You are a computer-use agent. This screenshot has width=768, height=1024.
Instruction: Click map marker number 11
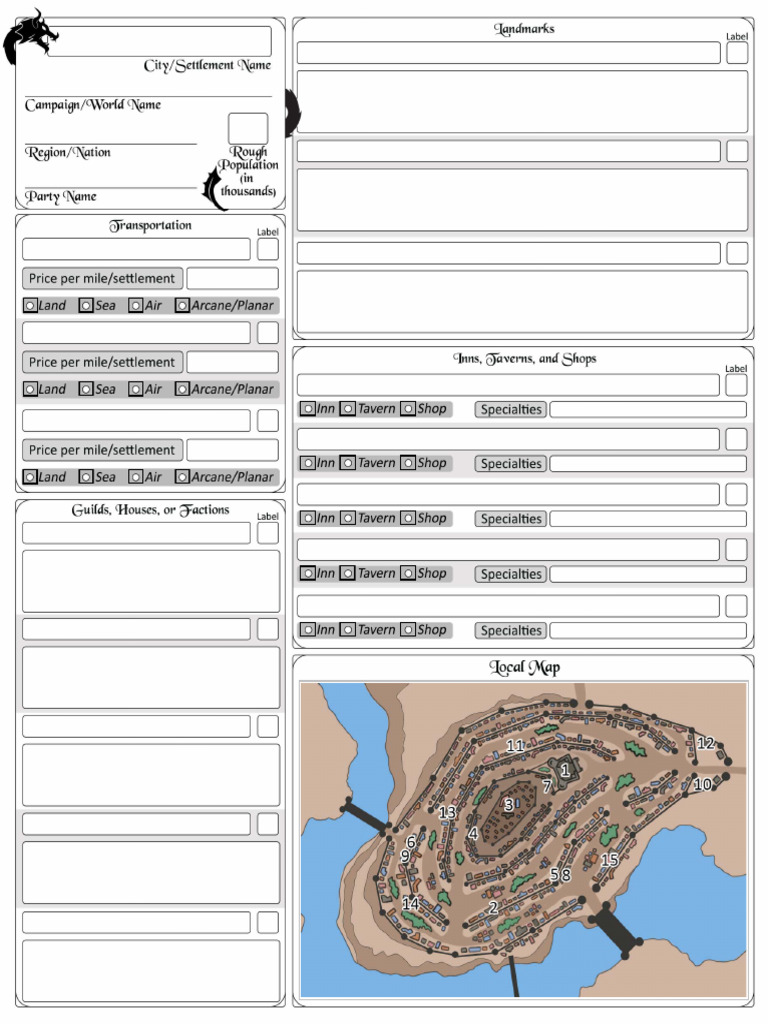tap(515, 746)
